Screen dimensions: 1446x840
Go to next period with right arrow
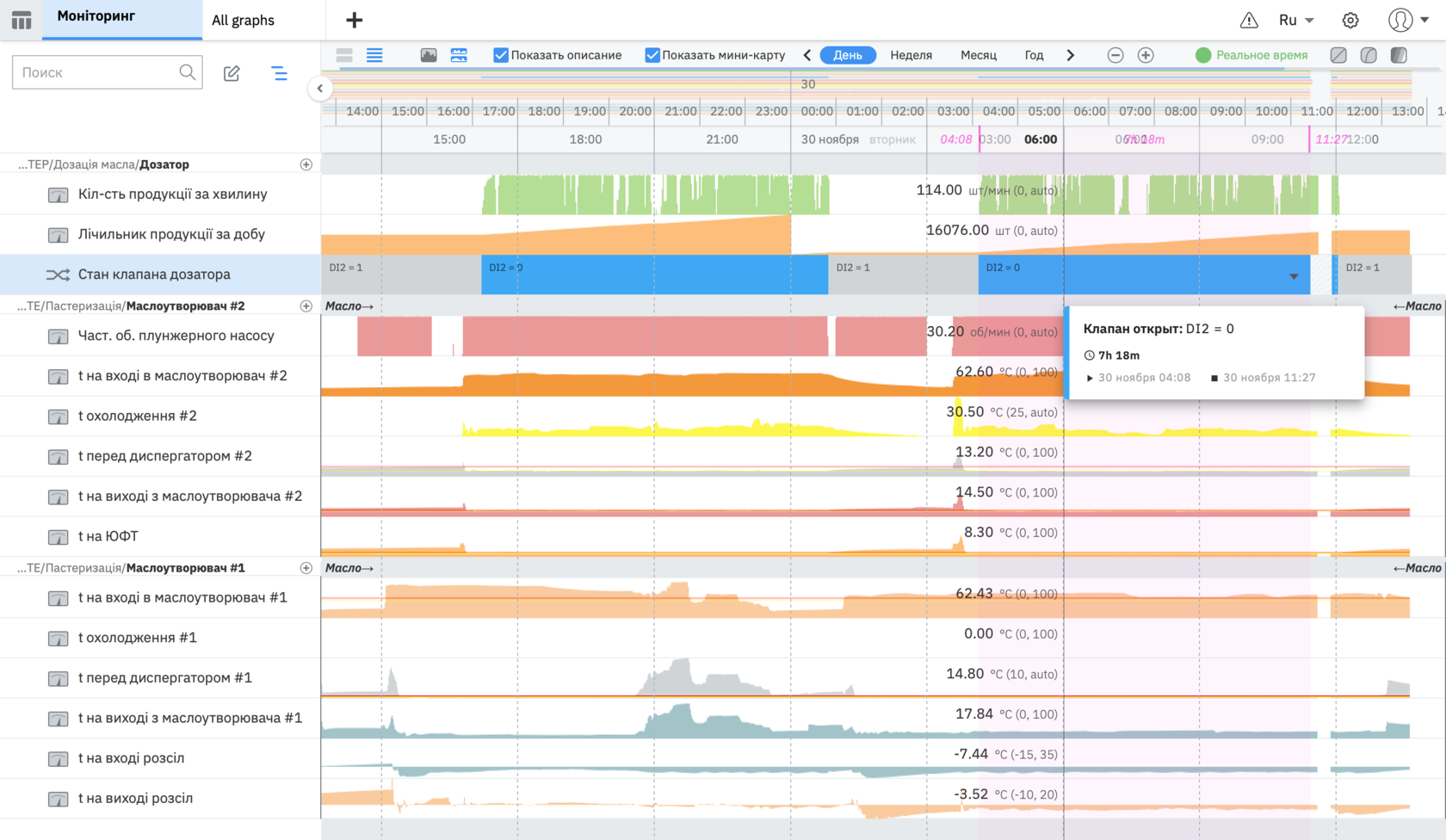pyautogui.click(x=1070, y=55)
